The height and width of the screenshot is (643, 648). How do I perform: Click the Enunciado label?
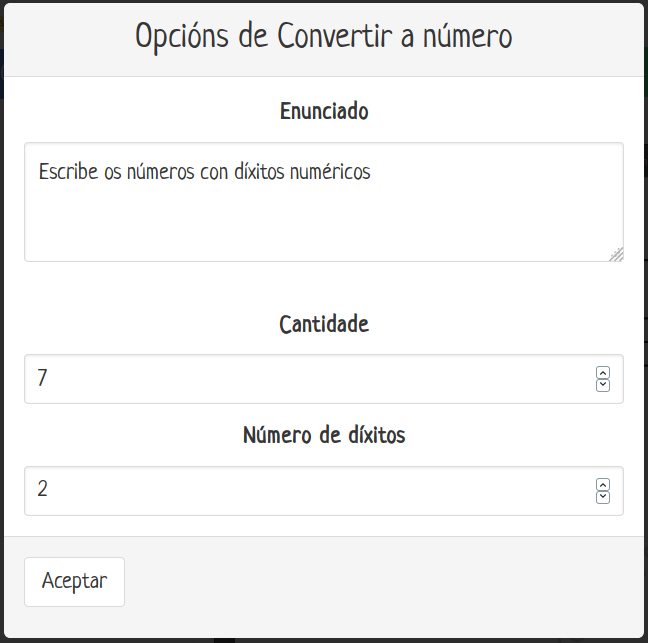click(324, 111)
